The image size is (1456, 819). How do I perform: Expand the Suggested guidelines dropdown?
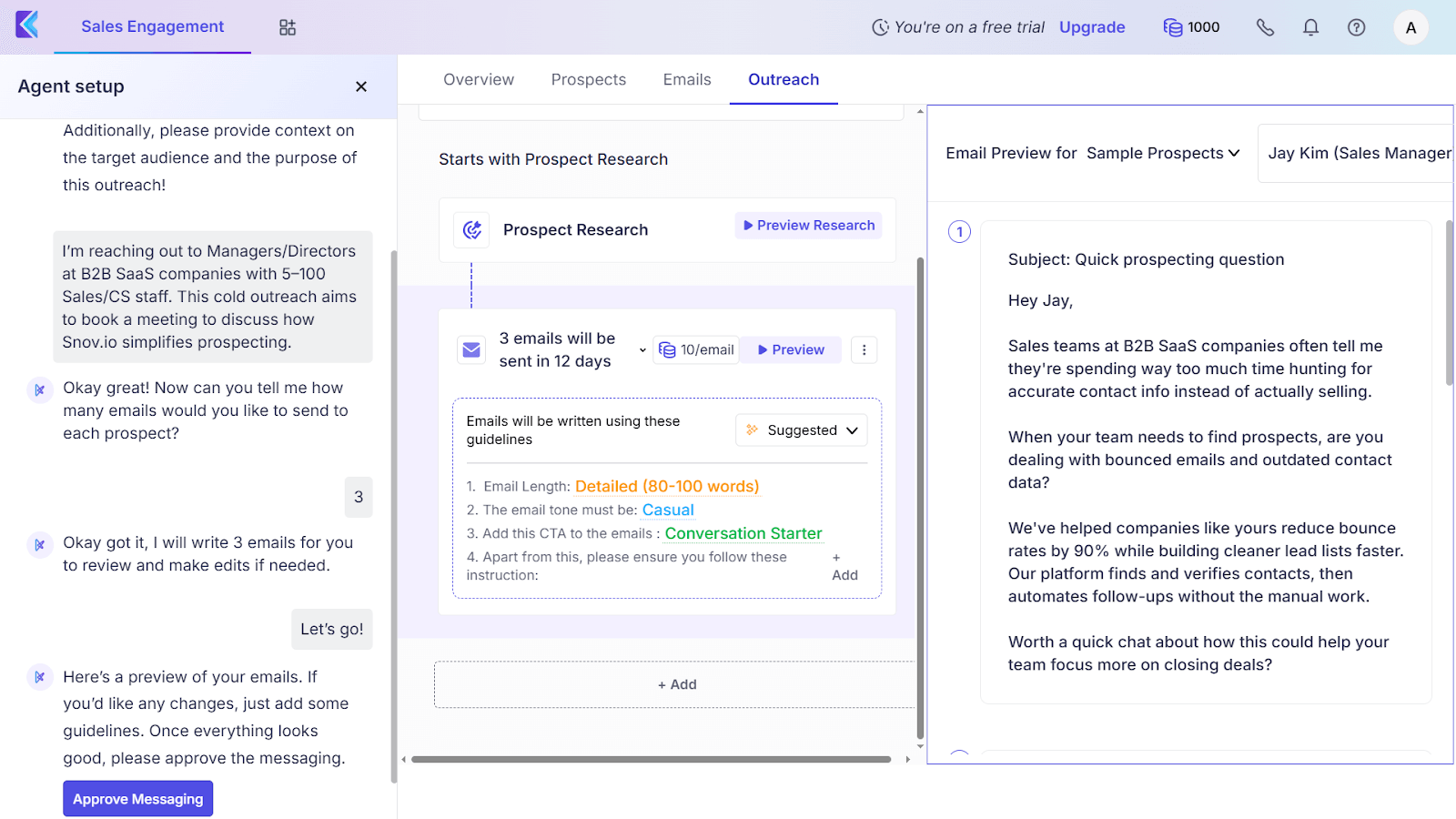(801, 430)
